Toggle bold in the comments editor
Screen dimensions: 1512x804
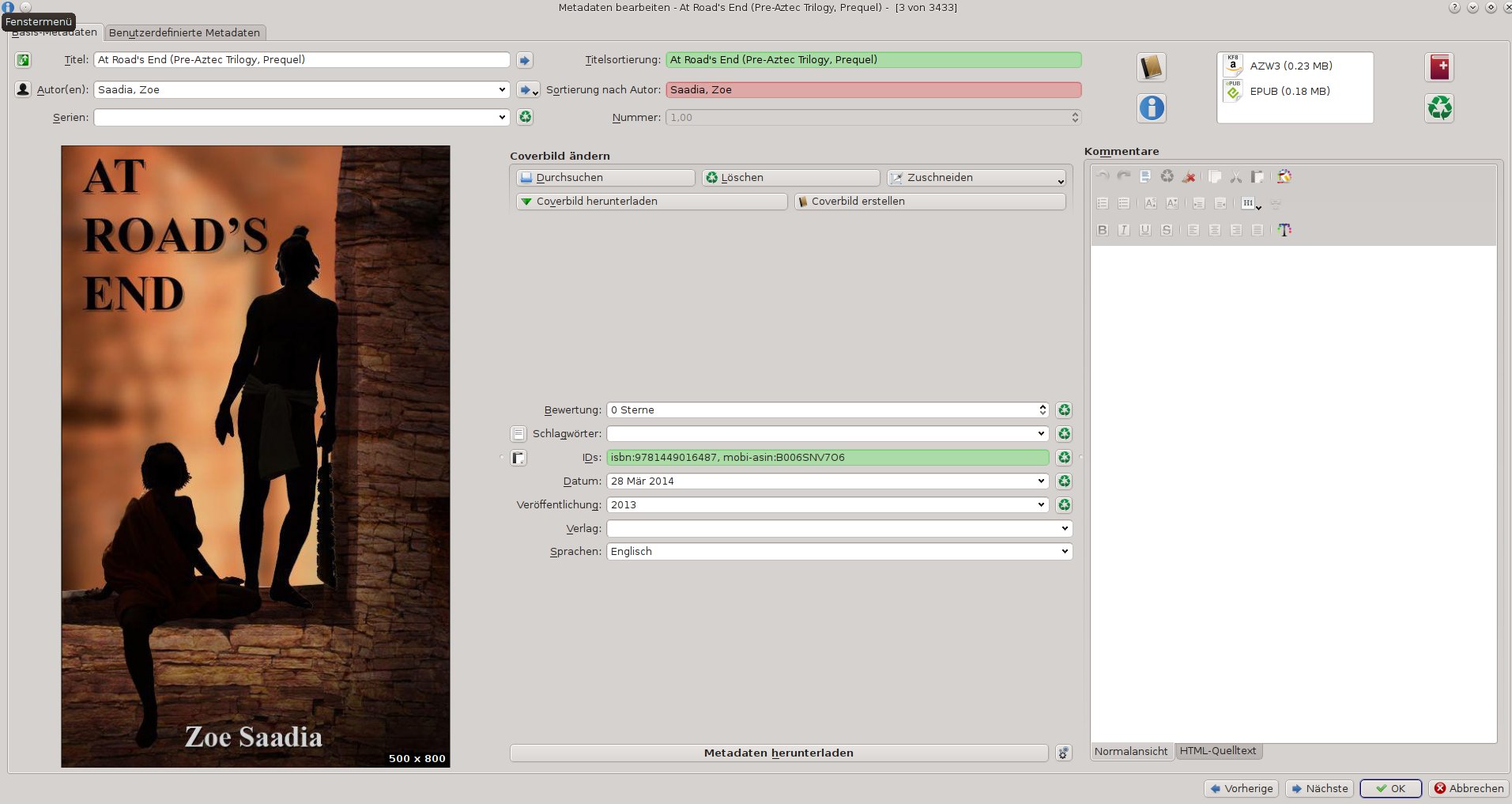(1103, 230)
